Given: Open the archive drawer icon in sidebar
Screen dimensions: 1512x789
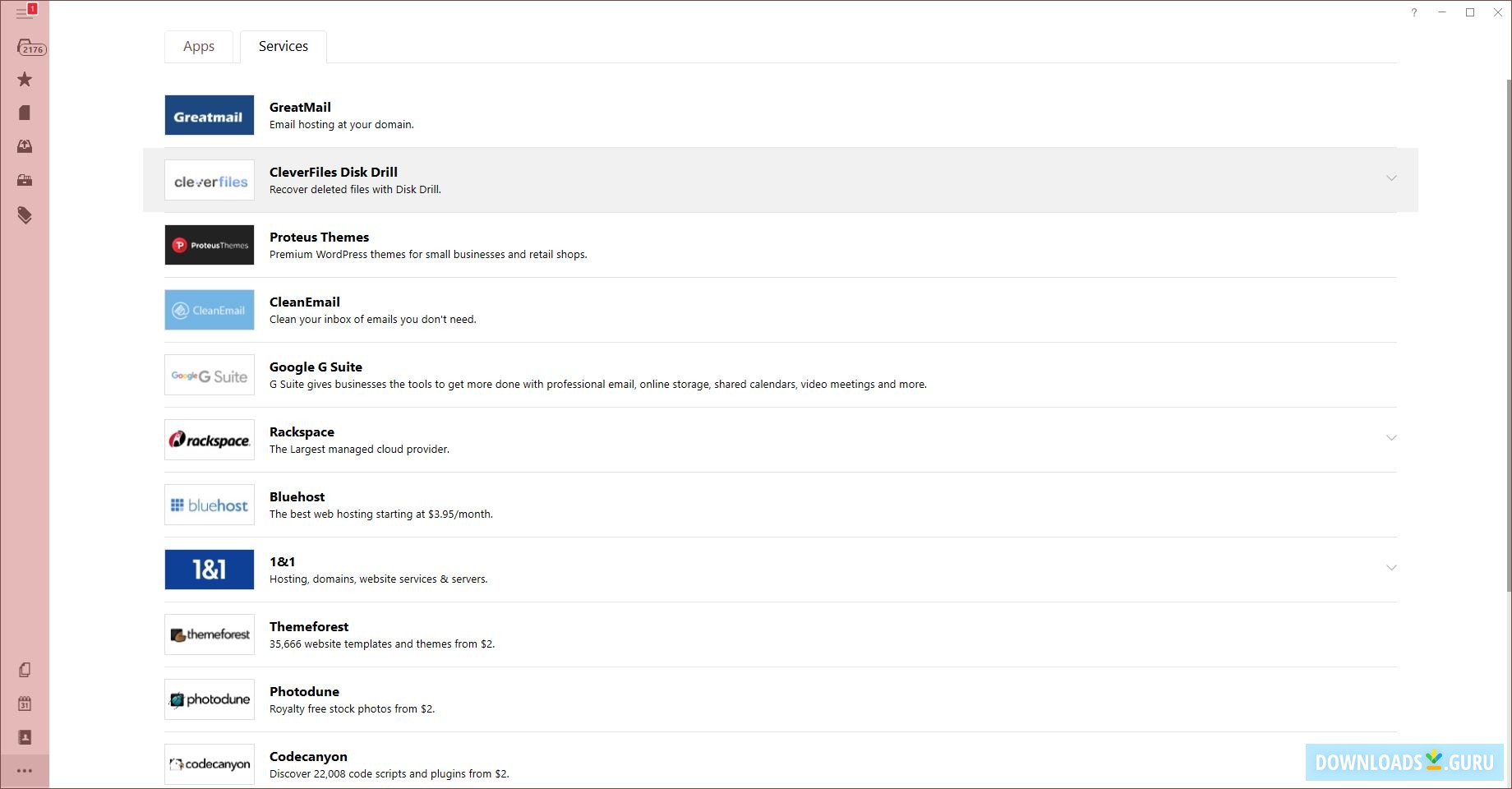Looking at the screenshot, I should pyautogui.click(x=25, y=180).
